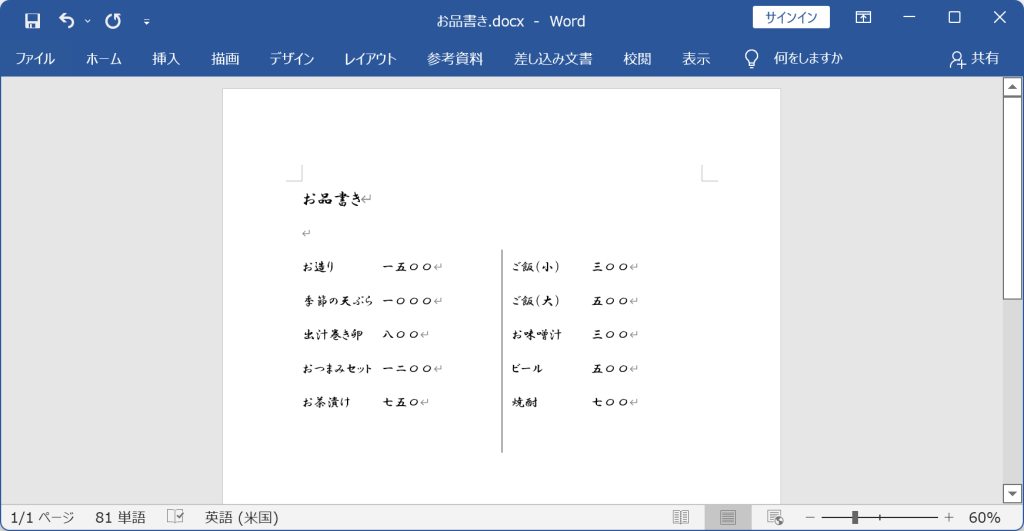1024x531 pixels.
Task: Switch to Read Mode view icon
Action: click(x=680, y=517)
